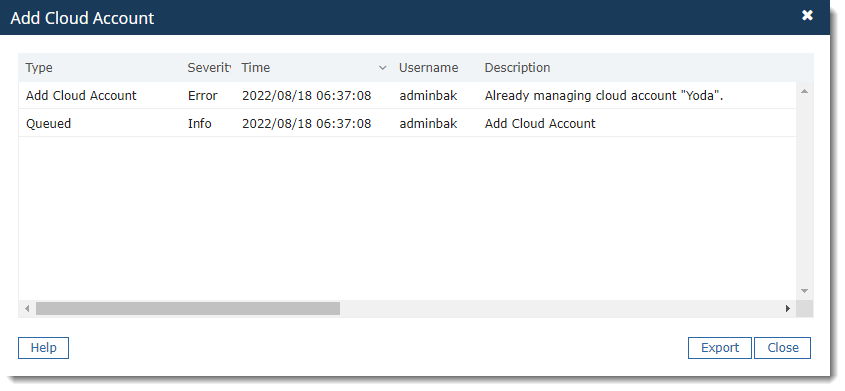The width and height of the screenshot is (845, 391).
Task: Select 'Already managing cloud account "Yoda".' description
Action: click(x=604, y=96)
